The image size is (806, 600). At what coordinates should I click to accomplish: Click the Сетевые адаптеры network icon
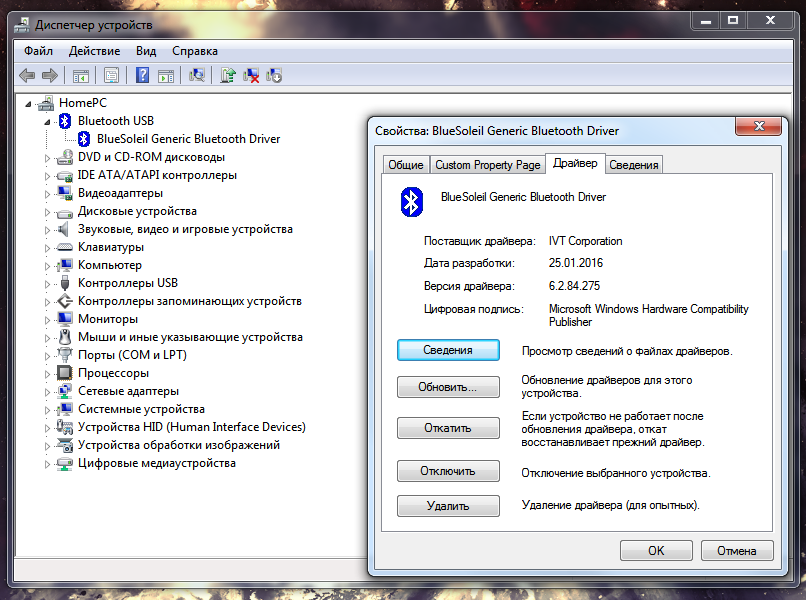(x=65, y=391)
